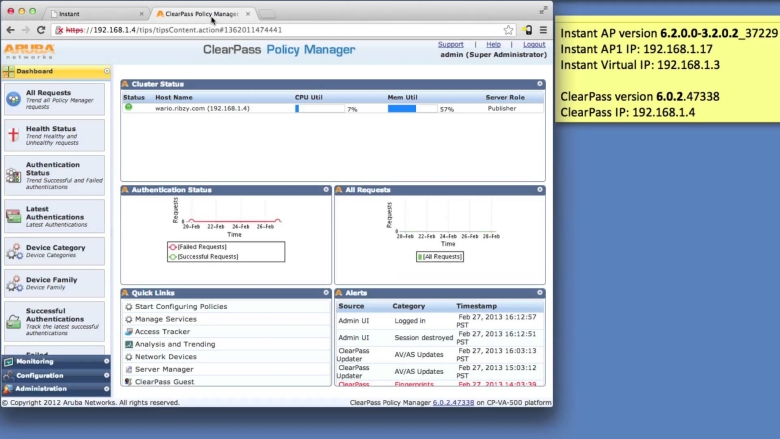Screen dimensions: 780x439
Task: Click the Network Devices gear icon
Action: click(129, 357)
